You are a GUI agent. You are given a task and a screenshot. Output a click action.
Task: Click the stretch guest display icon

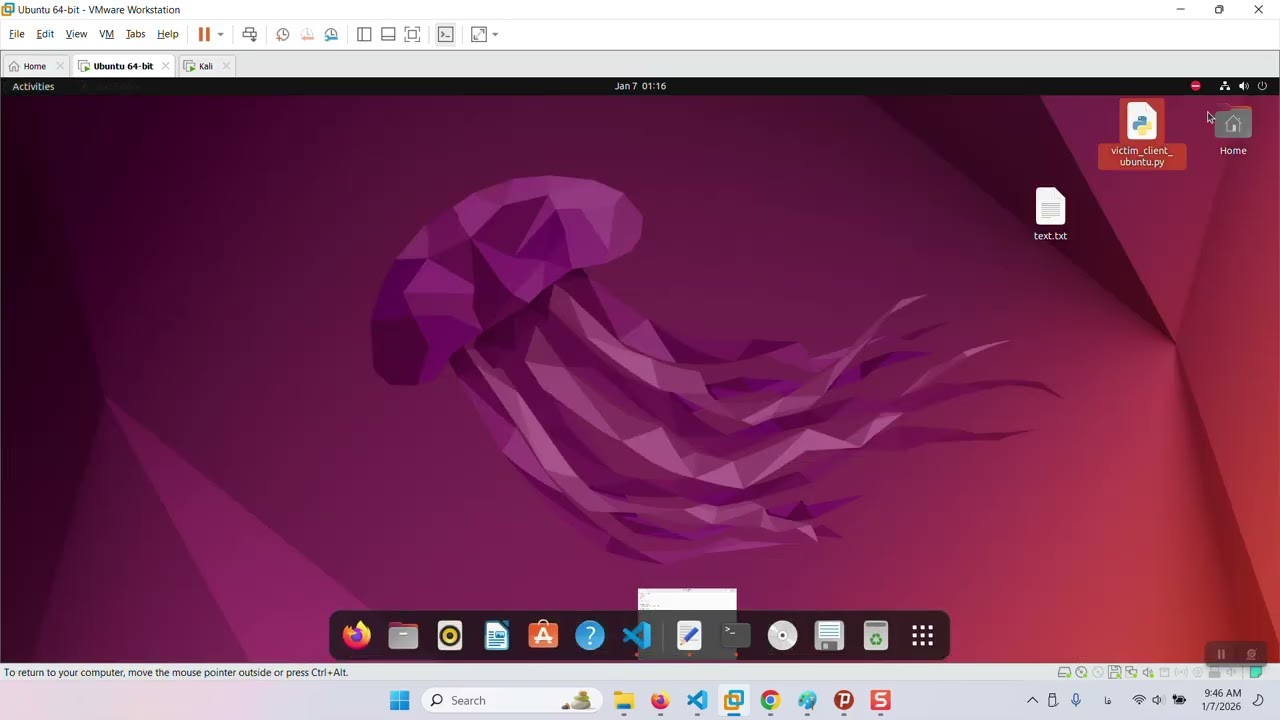[x=479, y=34]
